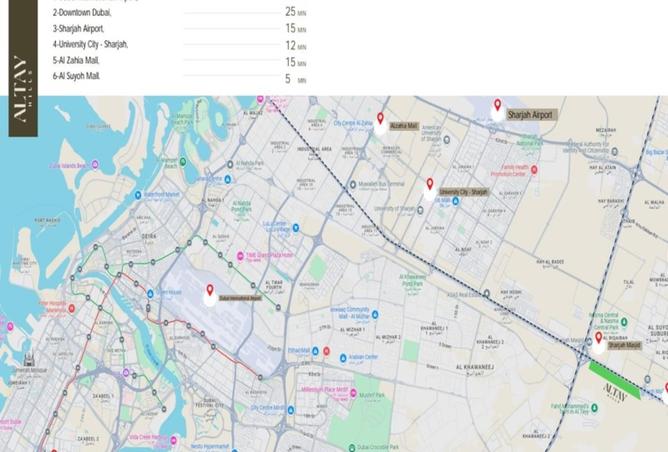This screenshot has height=452, width=668.
Task: Click the Sharjah Masjid map label
Action: (624, 345)
